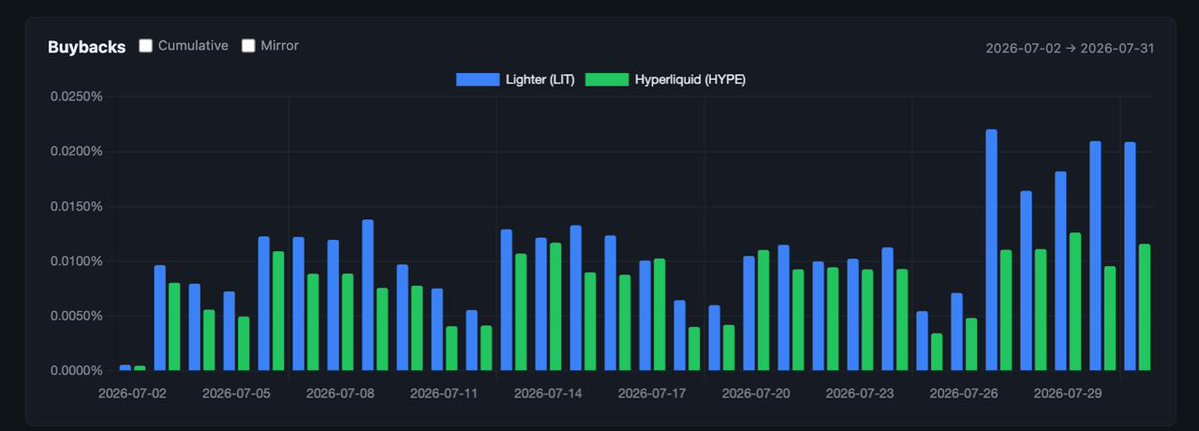
Task: Toggle the Mirror checkbox
Action: coord(248,46)
